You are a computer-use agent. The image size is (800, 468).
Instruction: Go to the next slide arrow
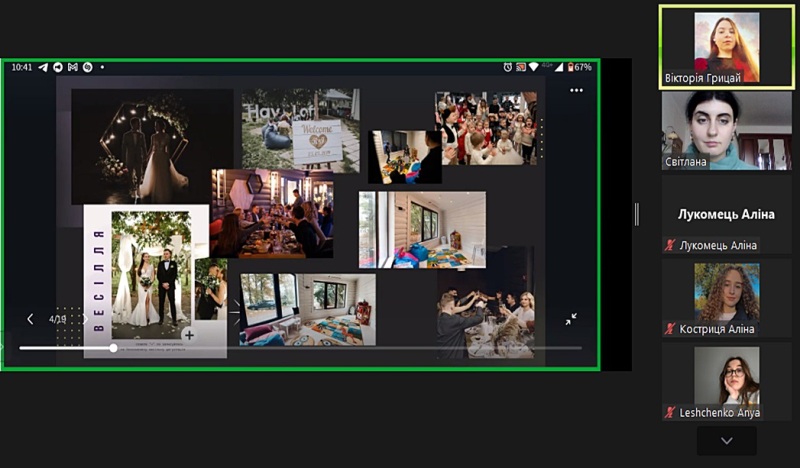(85, 319)
